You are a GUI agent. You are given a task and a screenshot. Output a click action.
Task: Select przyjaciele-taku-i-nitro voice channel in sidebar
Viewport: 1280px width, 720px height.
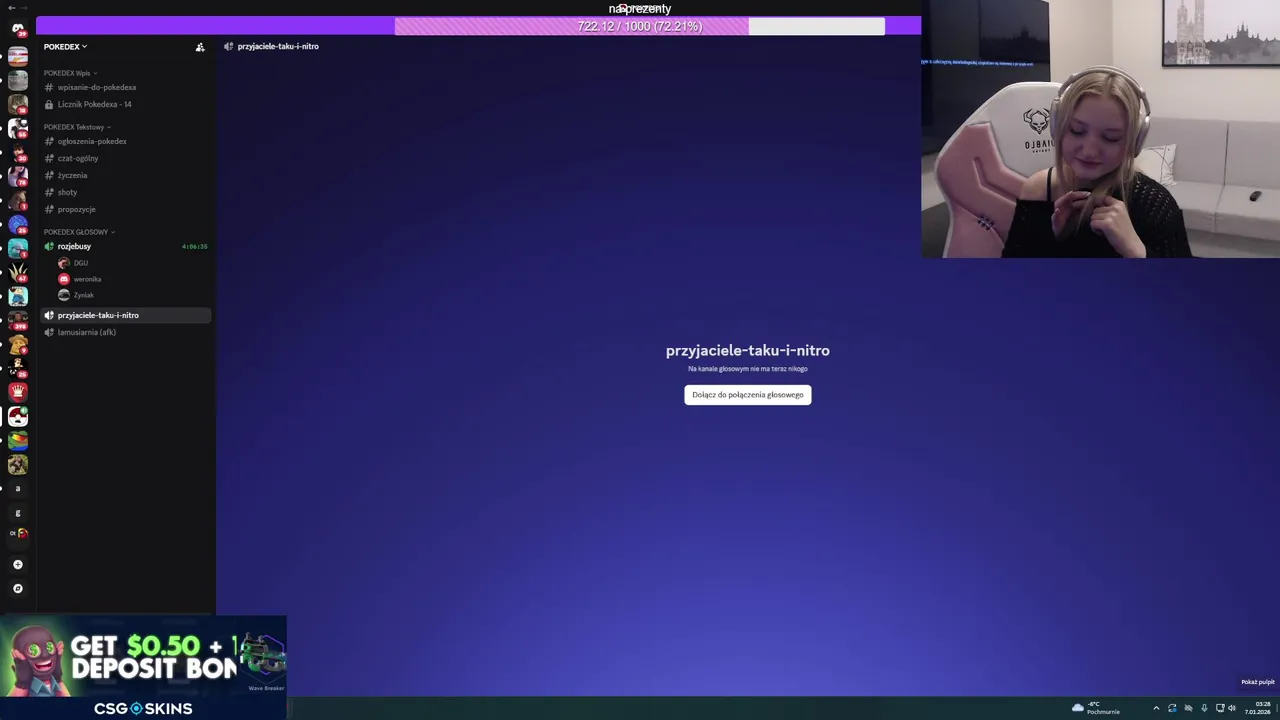125,315
